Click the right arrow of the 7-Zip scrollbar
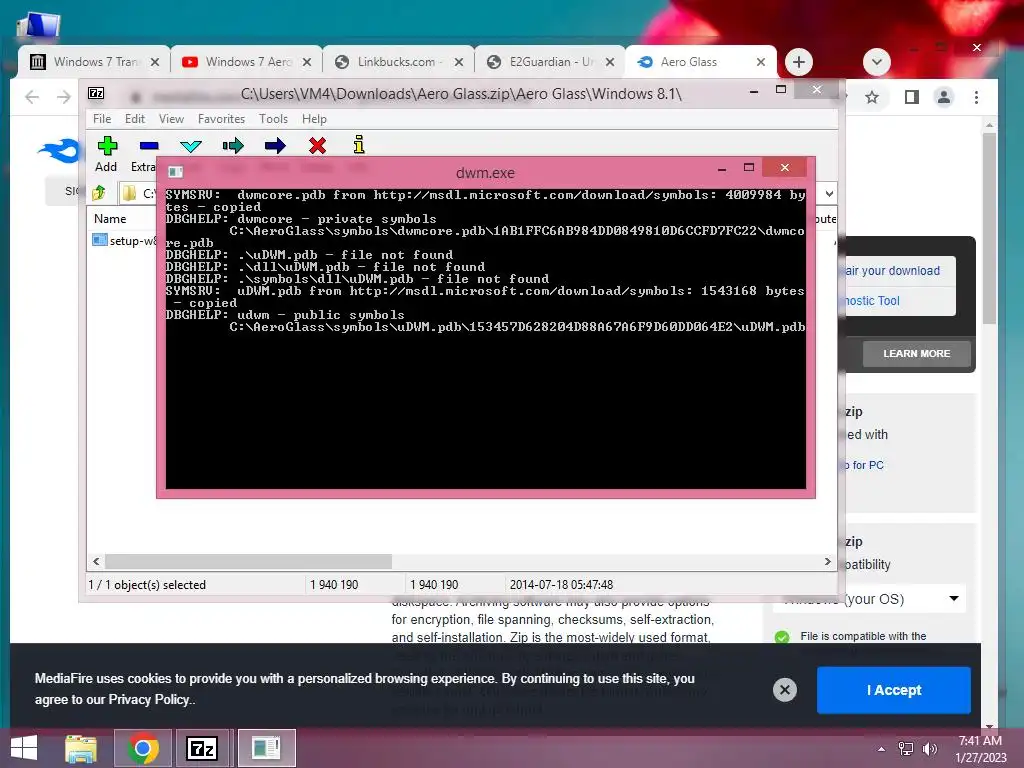 (x=828, y=562)
